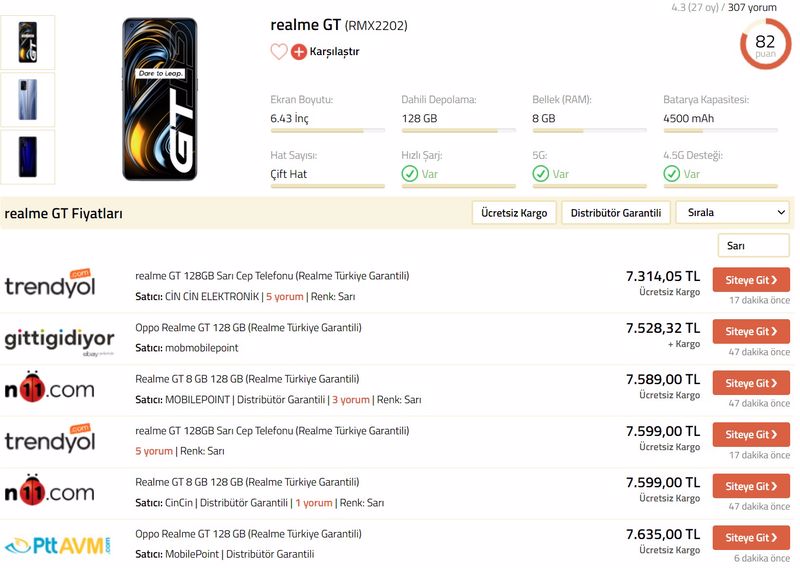Click the 7.528,32 TL price

point(663,328)
